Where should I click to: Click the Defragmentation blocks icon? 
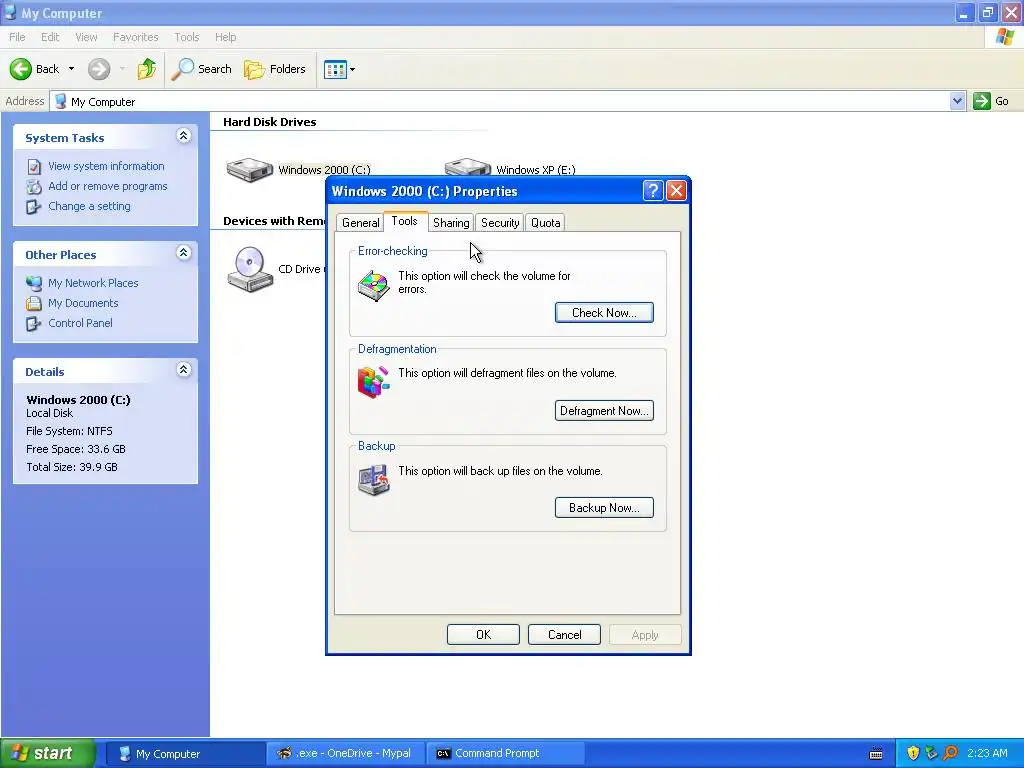374,382
